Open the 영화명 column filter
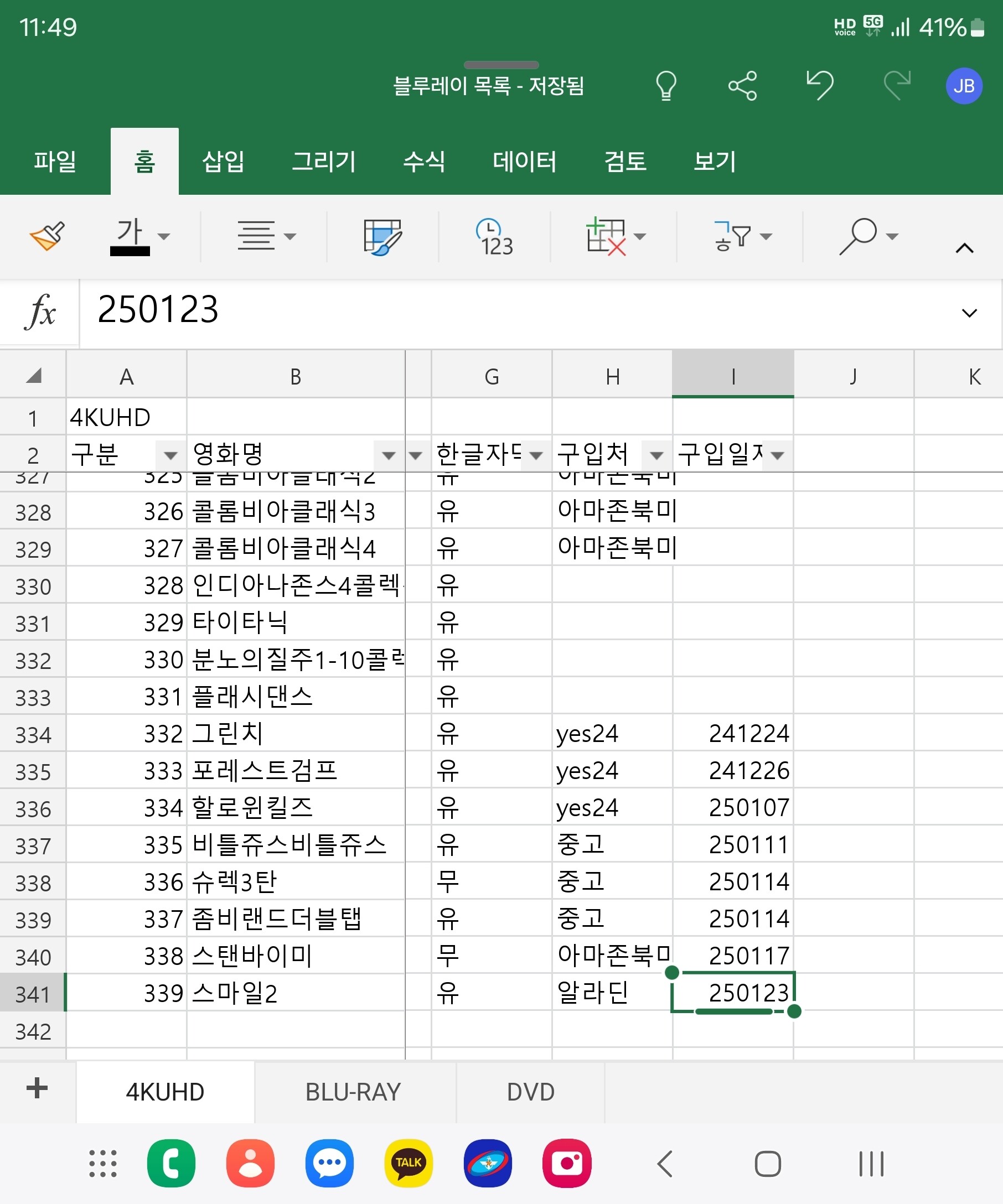The width and height of the screenshot is (1003, 1204). point(388,455)
